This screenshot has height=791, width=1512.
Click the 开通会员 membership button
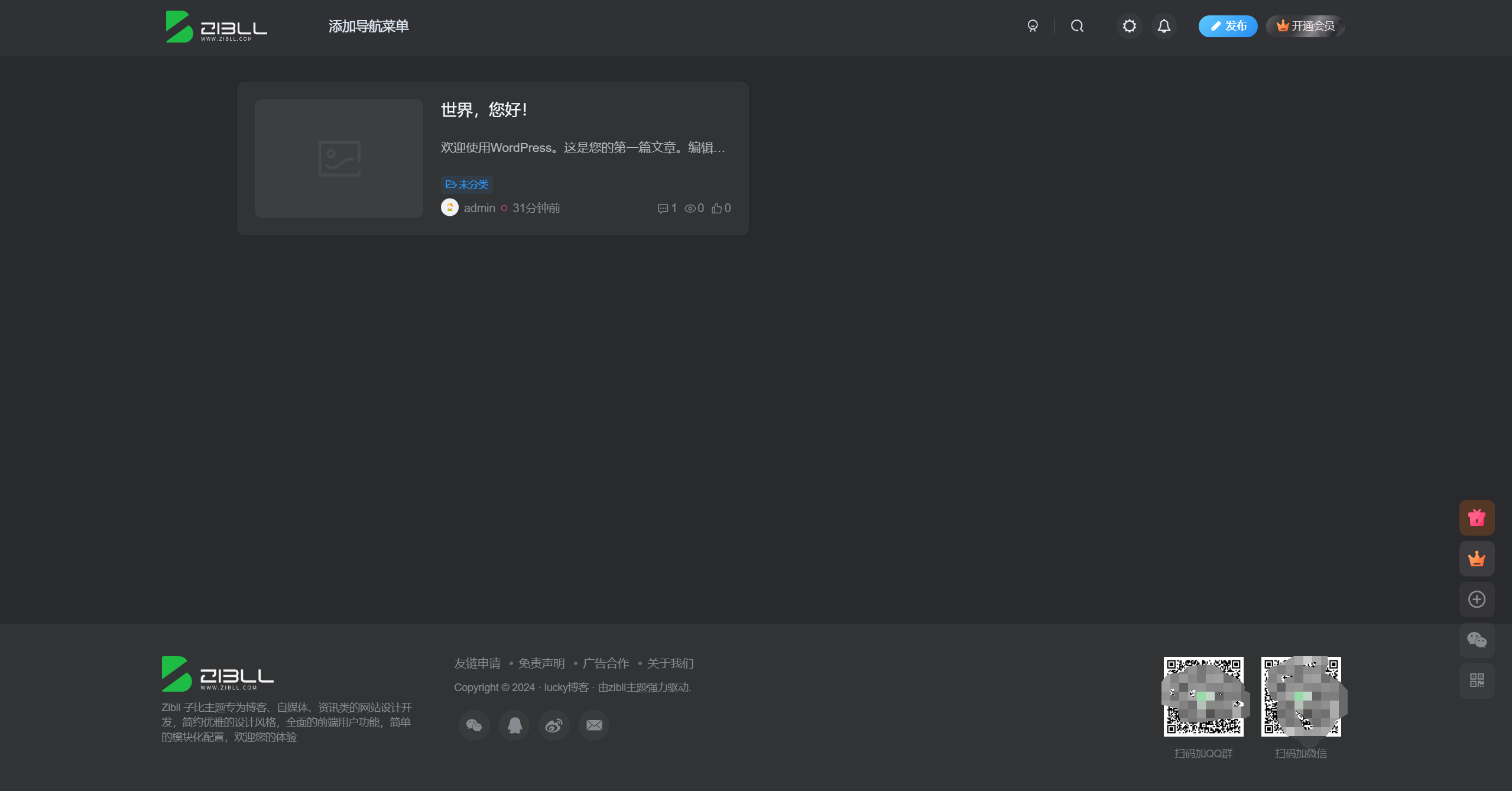point(1305,26)
